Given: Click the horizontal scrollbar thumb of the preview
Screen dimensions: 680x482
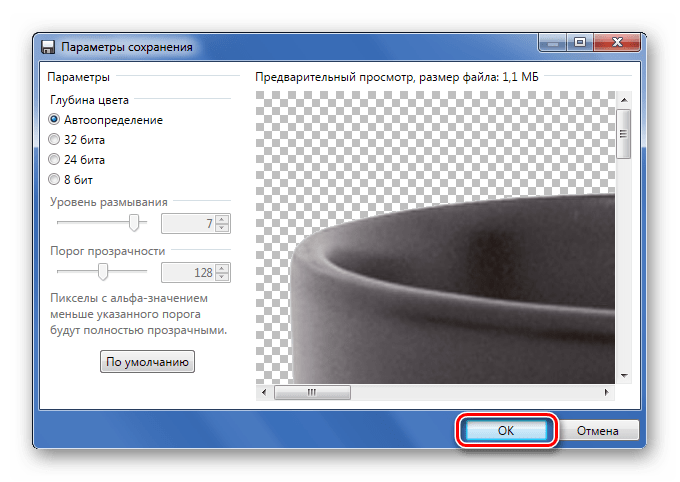Looking at the screenshot, I should point(312,392).
